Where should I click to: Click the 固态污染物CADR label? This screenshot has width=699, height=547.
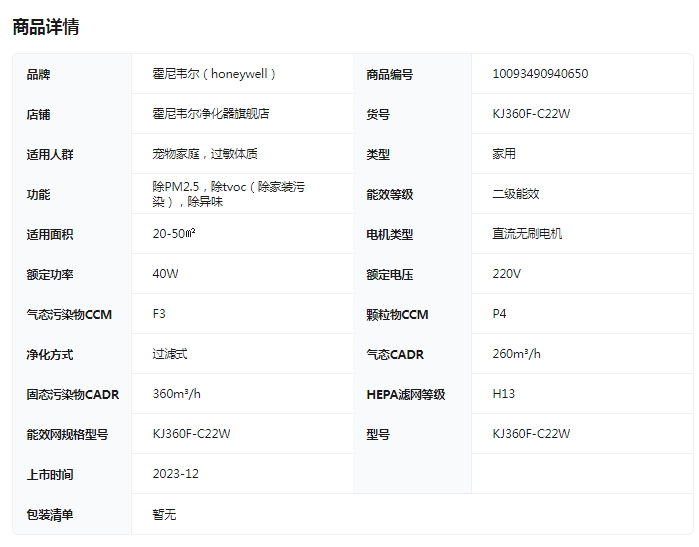tap(73, 395)
